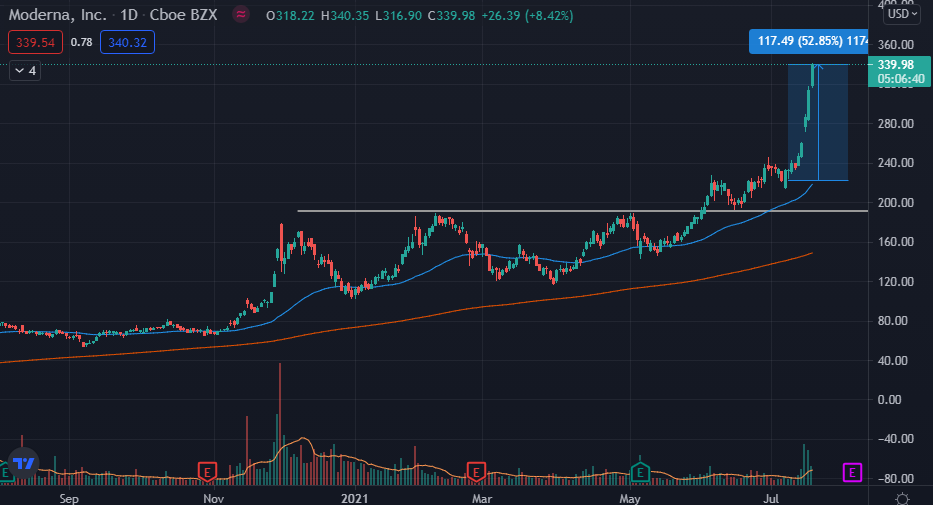Image resolution: width=933 pixels, height=505 pixels.
Task: Select the 117.49 (52.85%) measurement label
Action: tap(808, 41)
